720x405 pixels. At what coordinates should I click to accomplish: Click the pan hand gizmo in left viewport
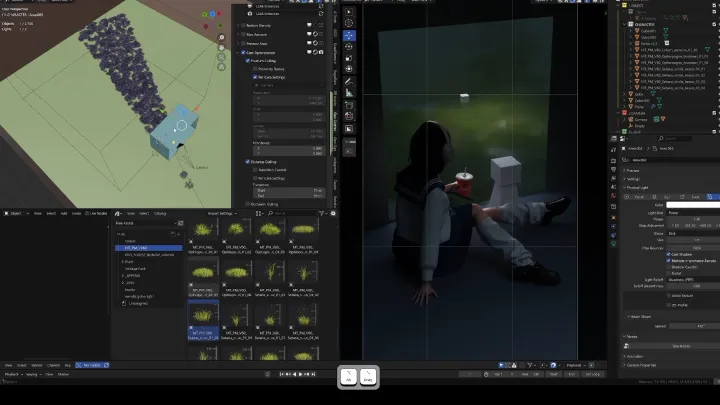pos(222,47)
